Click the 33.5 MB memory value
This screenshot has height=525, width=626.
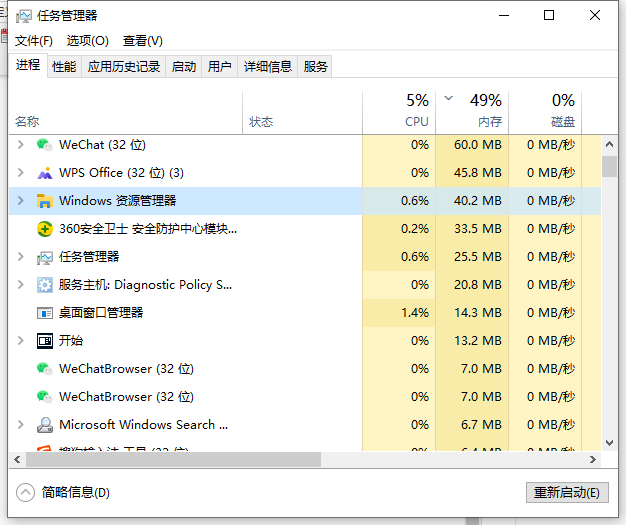point(477,229)
